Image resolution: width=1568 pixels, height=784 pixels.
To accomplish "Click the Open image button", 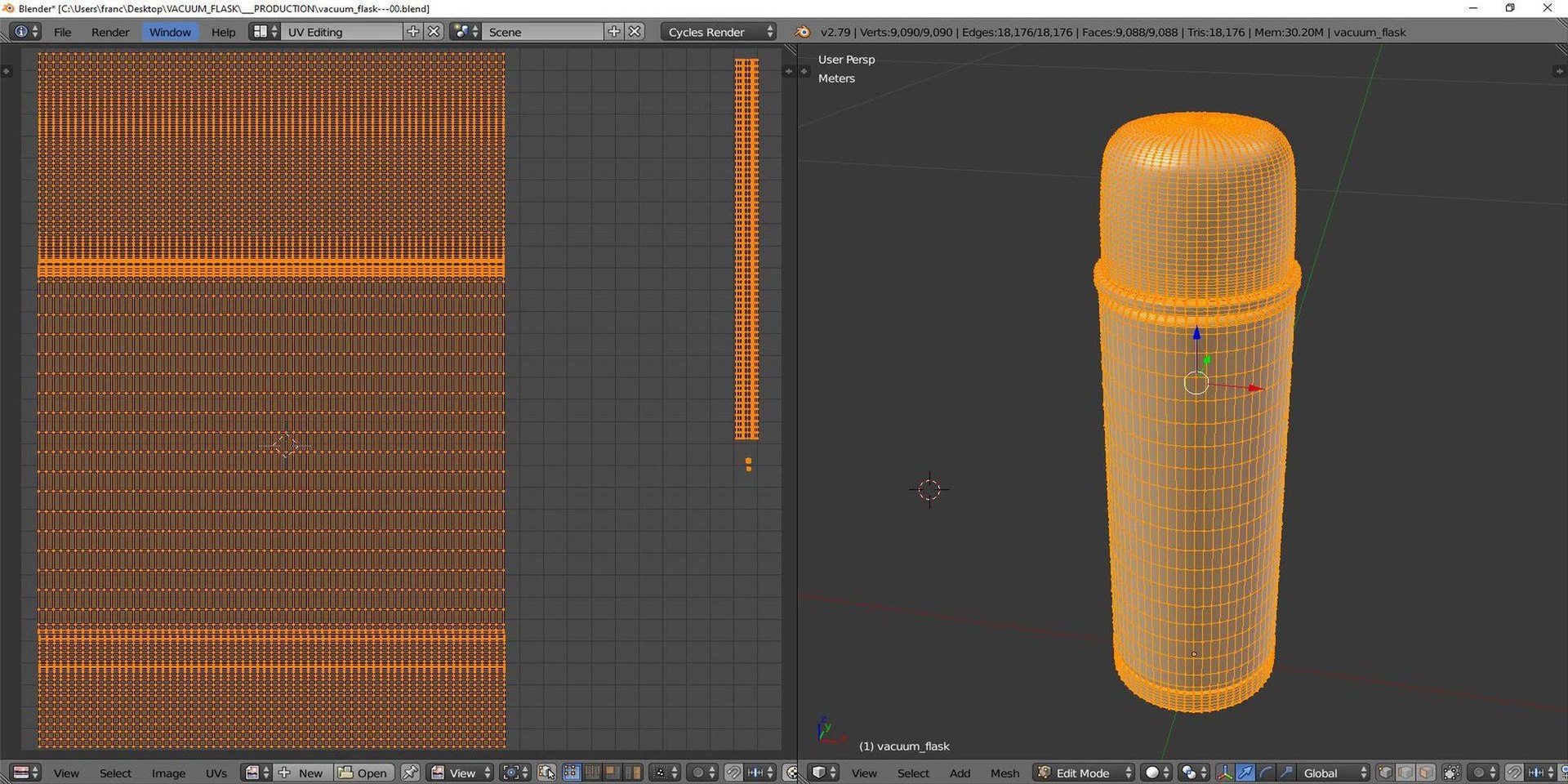I will (363, 773).
